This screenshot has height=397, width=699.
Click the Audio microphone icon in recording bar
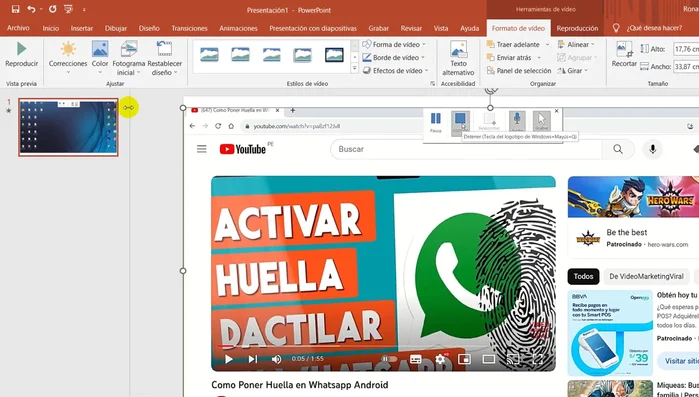pyautogui.click(x=517, y=122)
